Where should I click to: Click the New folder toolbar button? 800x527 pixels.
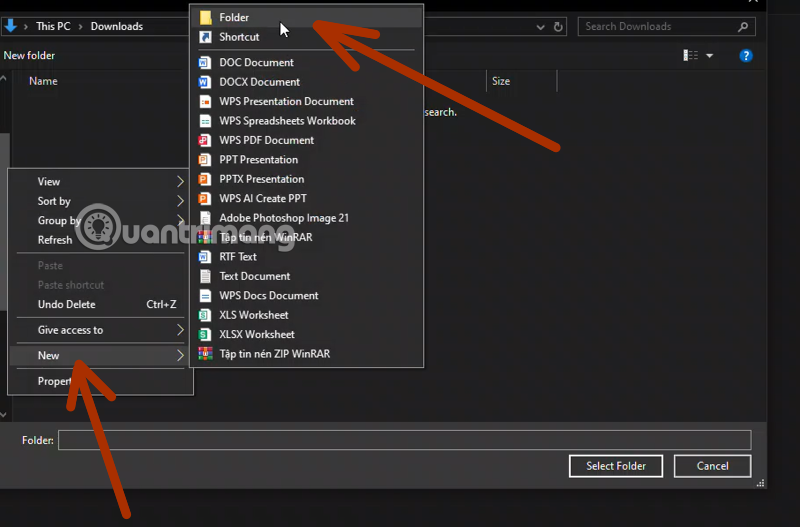[29, 55]
